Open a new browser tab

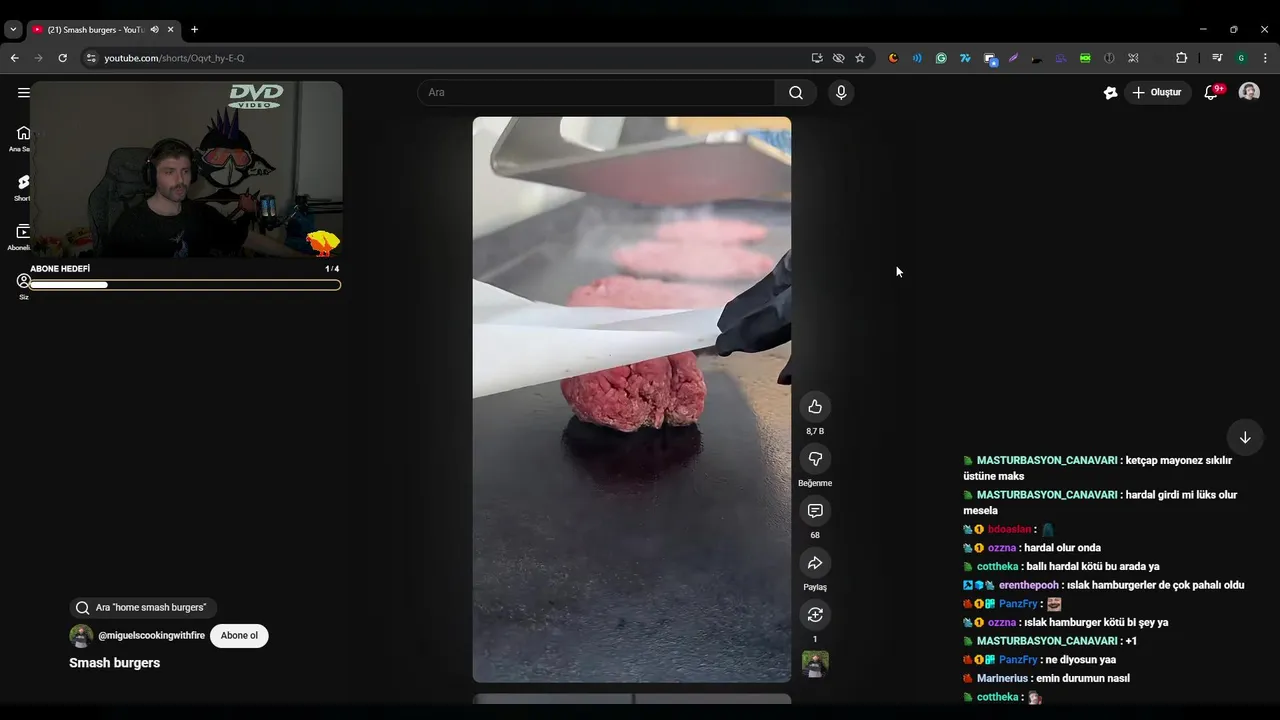(194, 30)
